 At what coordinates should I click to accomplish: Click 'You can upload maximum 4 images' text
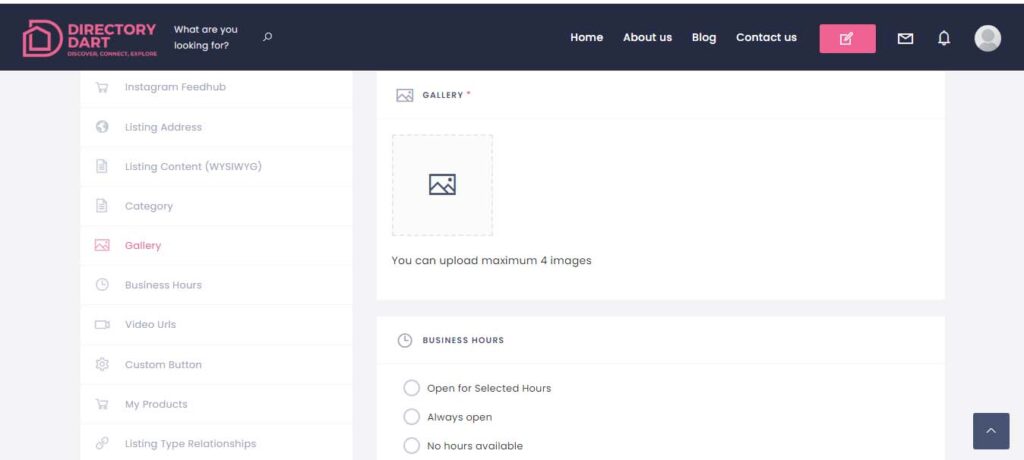coord(491,260)
